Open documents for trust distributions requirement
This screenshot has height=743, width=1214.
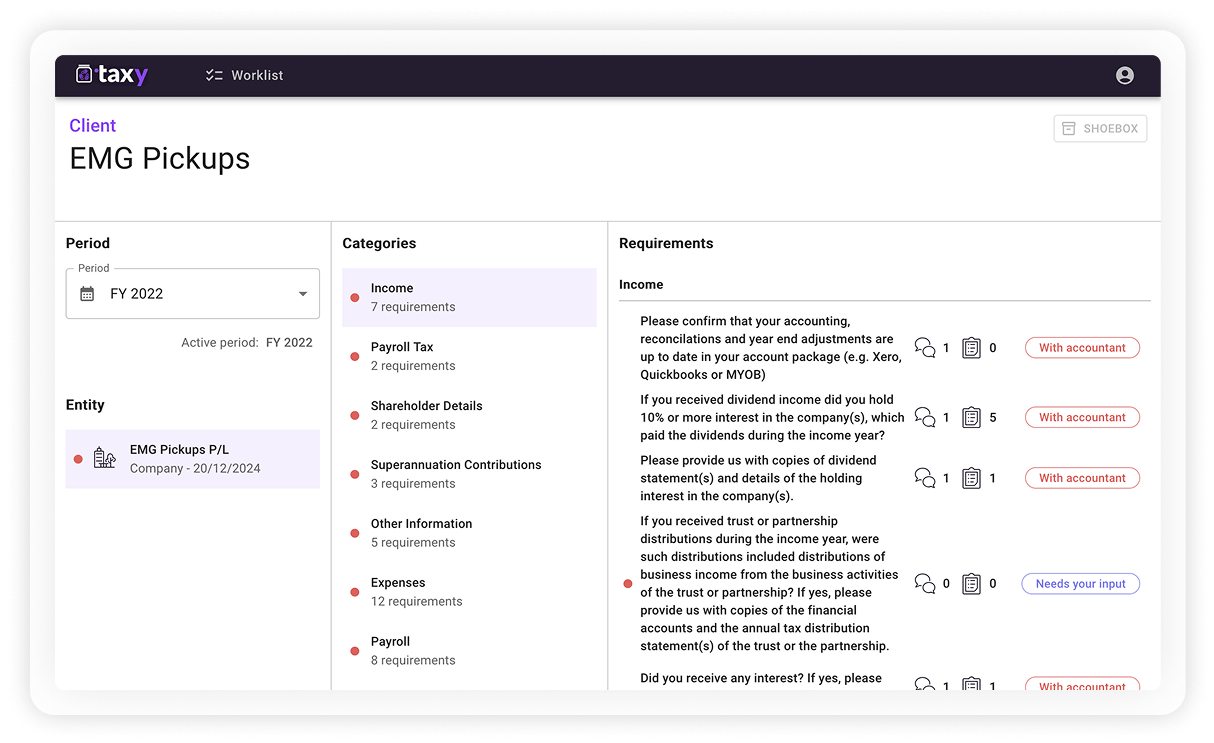click(x=971, y=584)
